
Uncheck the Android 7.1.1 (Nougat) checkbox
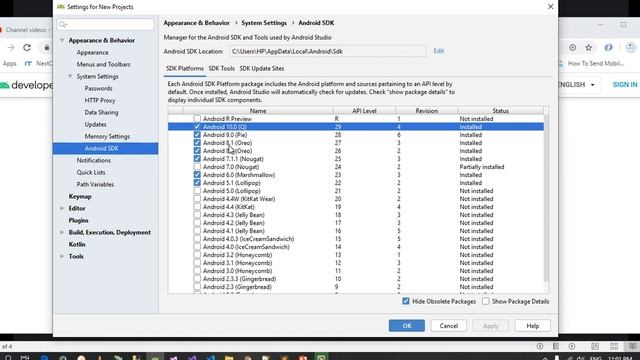197,159
